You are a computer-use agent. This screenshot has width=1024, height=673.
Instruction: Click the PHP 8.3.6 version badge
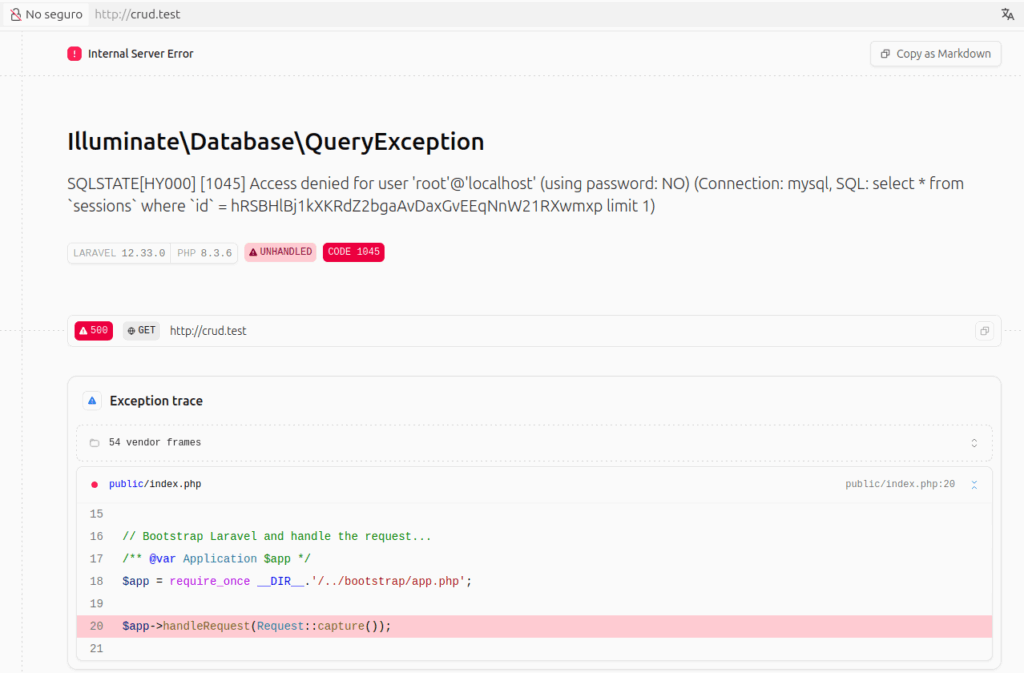[204, 253]
